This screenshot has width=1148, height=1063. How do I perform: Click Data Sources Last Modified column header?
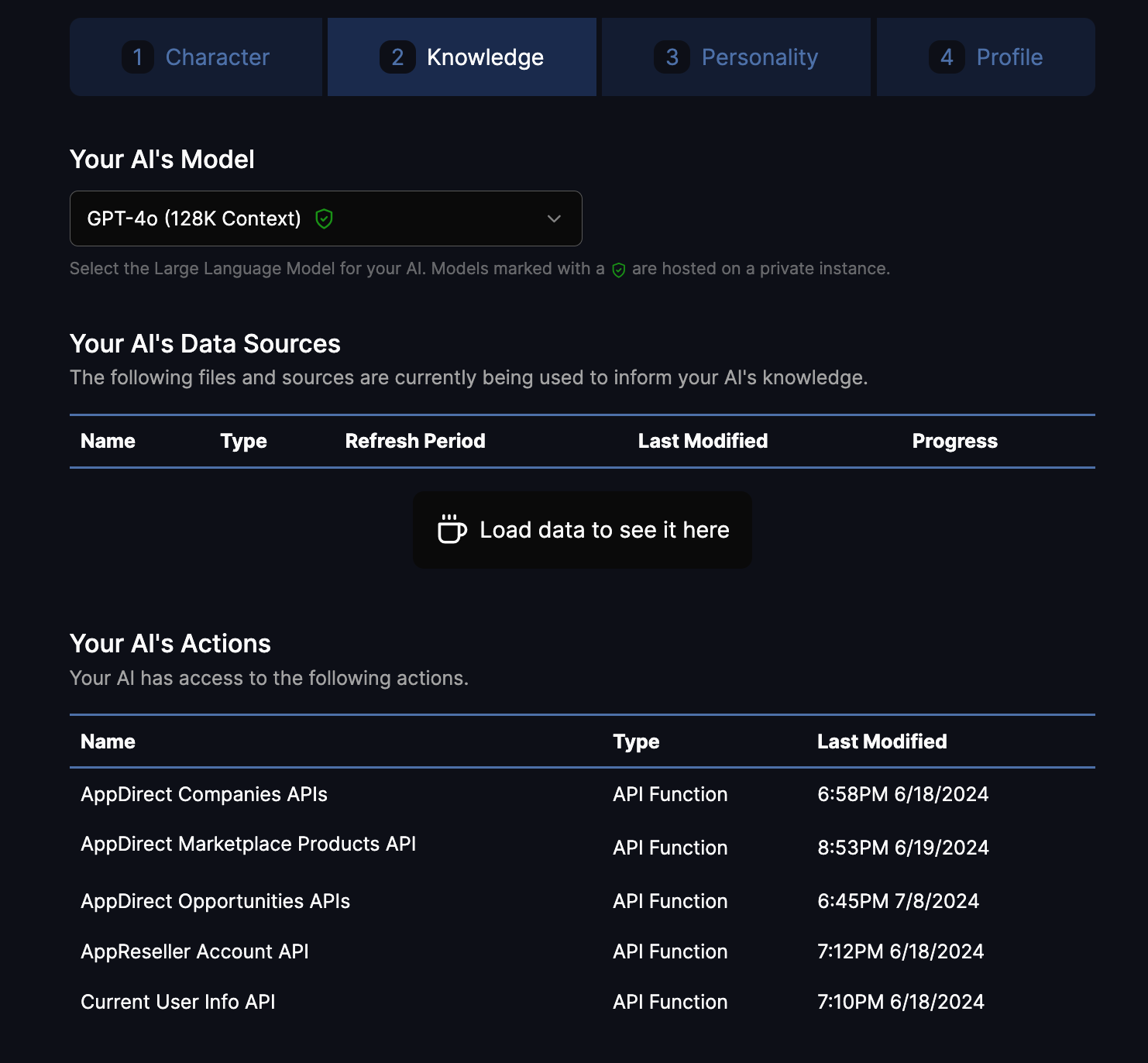(x=703, y=441)
